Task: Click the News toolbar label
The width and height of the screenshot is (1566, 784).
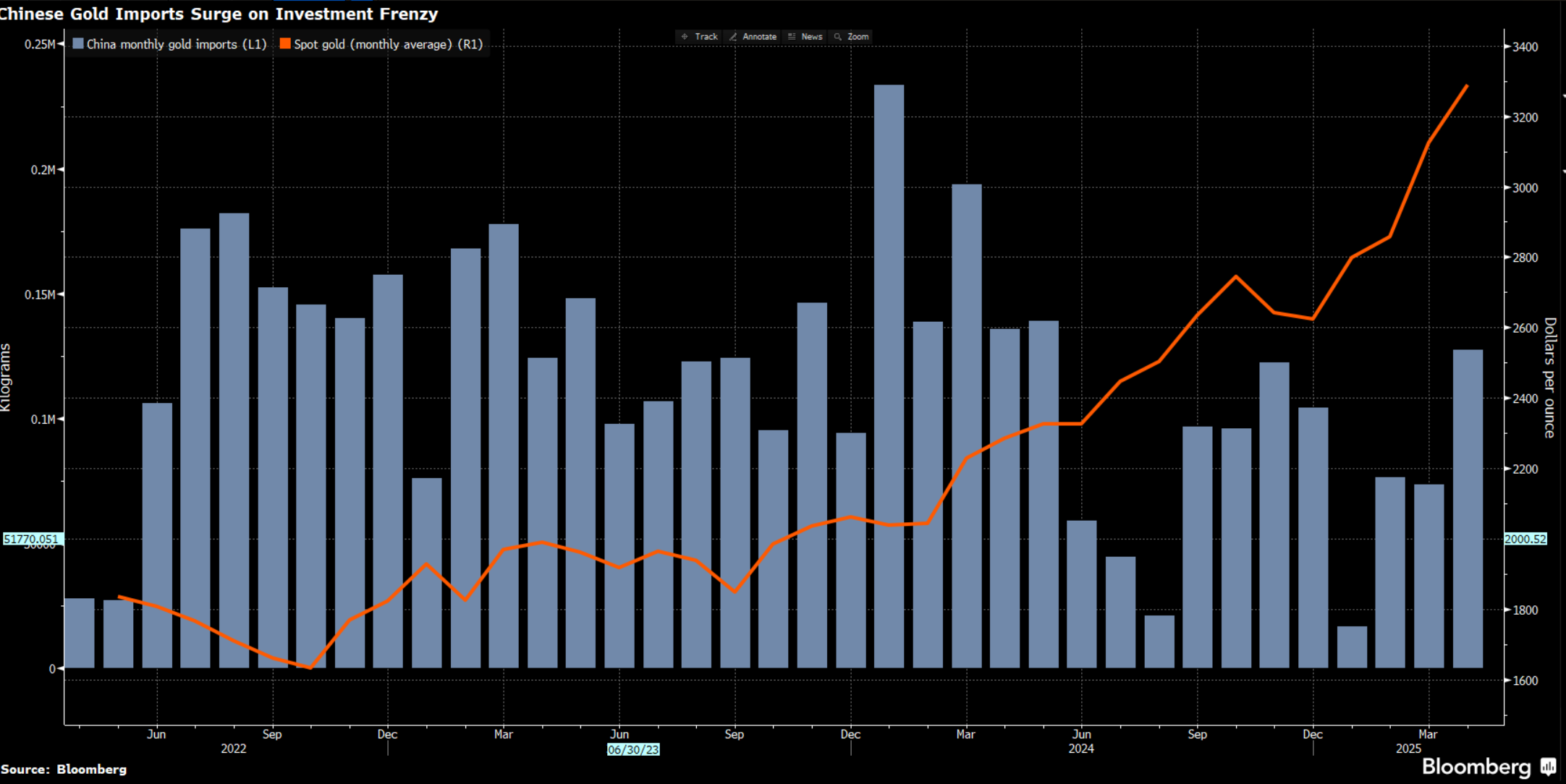Action: pos(812,37)
